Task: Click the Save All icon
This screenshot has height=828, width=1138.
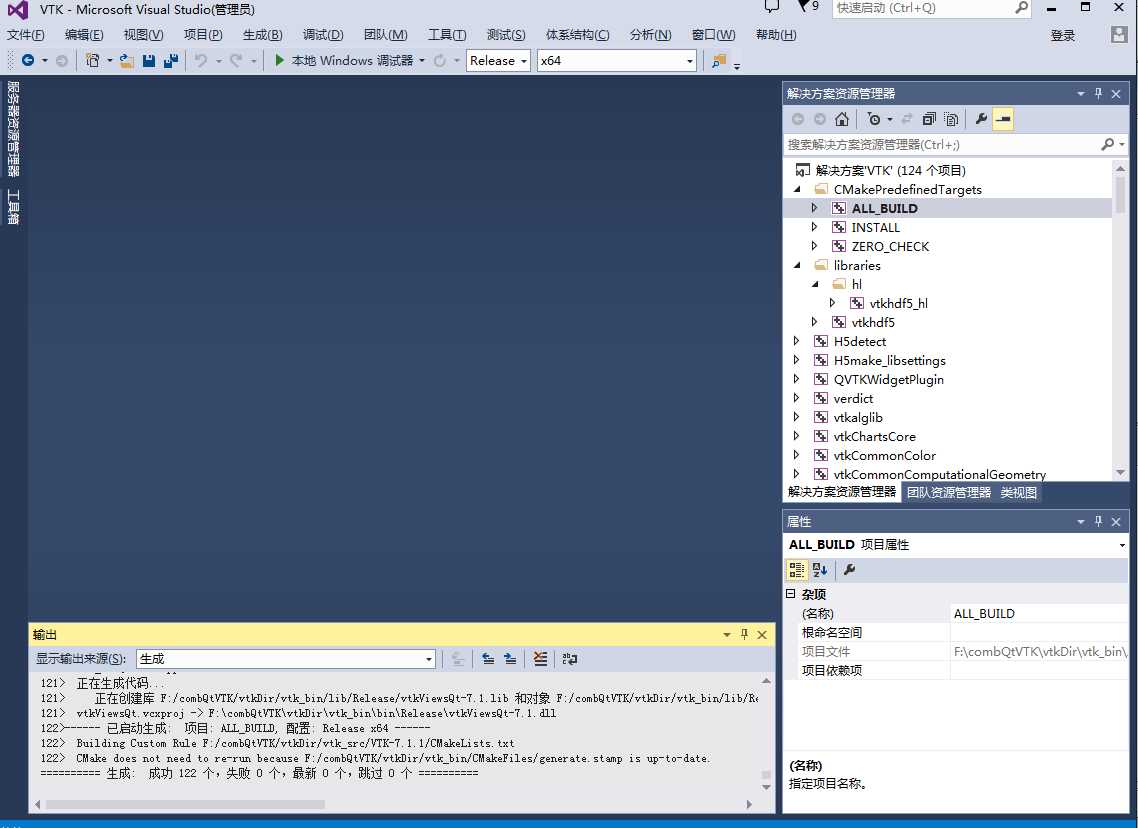Action: [171, 61]
